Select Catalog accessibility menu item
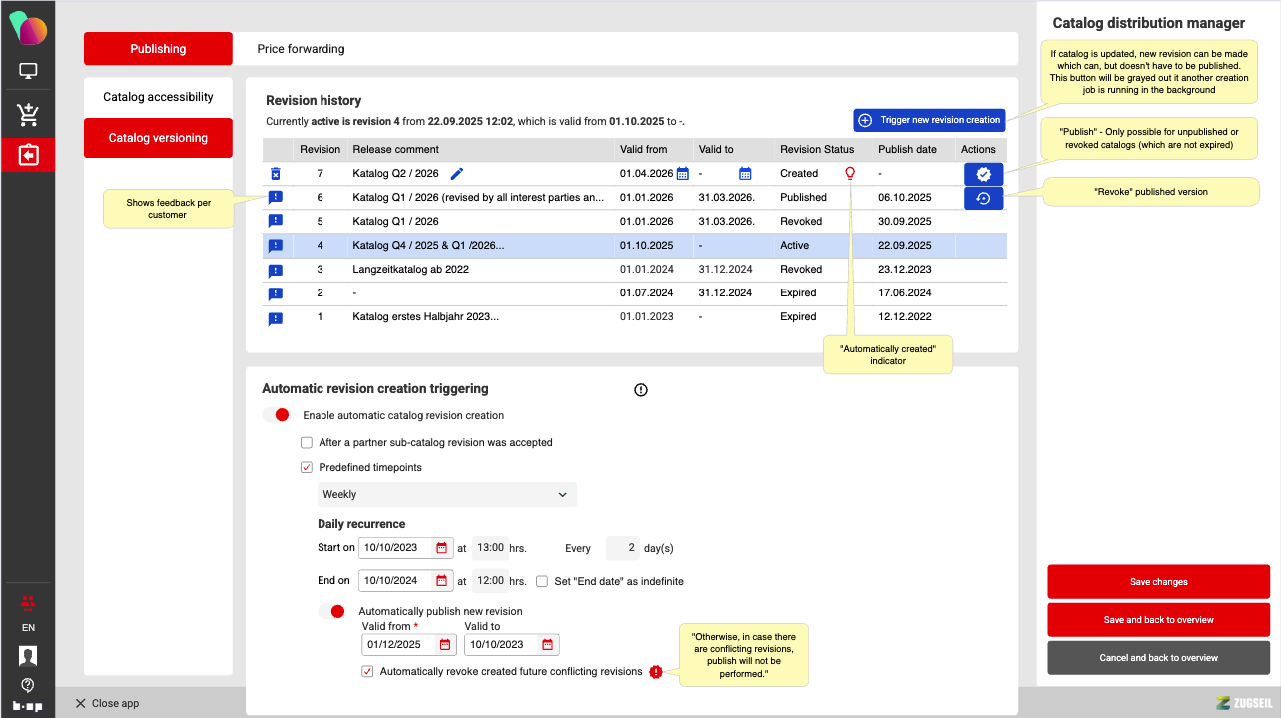1281x718 pixels. coord(158,97)
